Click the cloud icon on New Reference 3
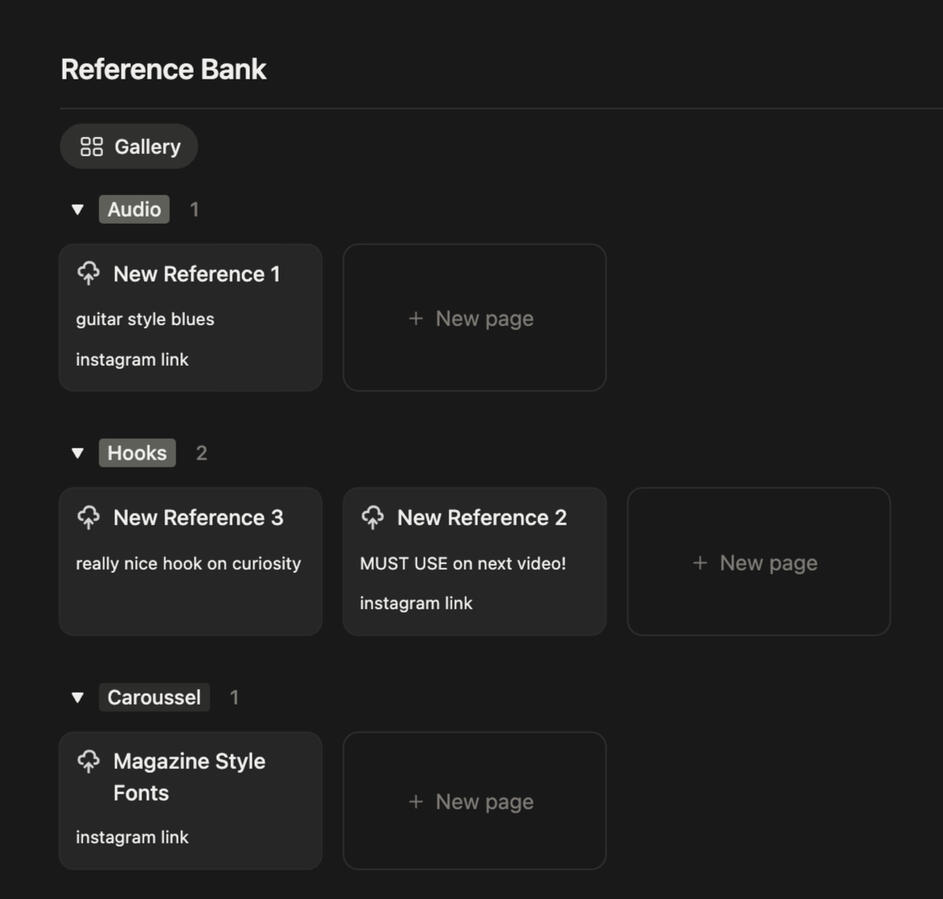This screenshot has height=899, width=943. 89,517
